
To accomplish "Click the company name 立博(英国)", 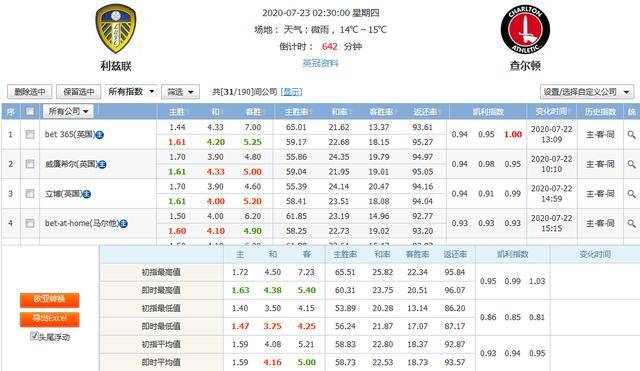I will [64, 194].
